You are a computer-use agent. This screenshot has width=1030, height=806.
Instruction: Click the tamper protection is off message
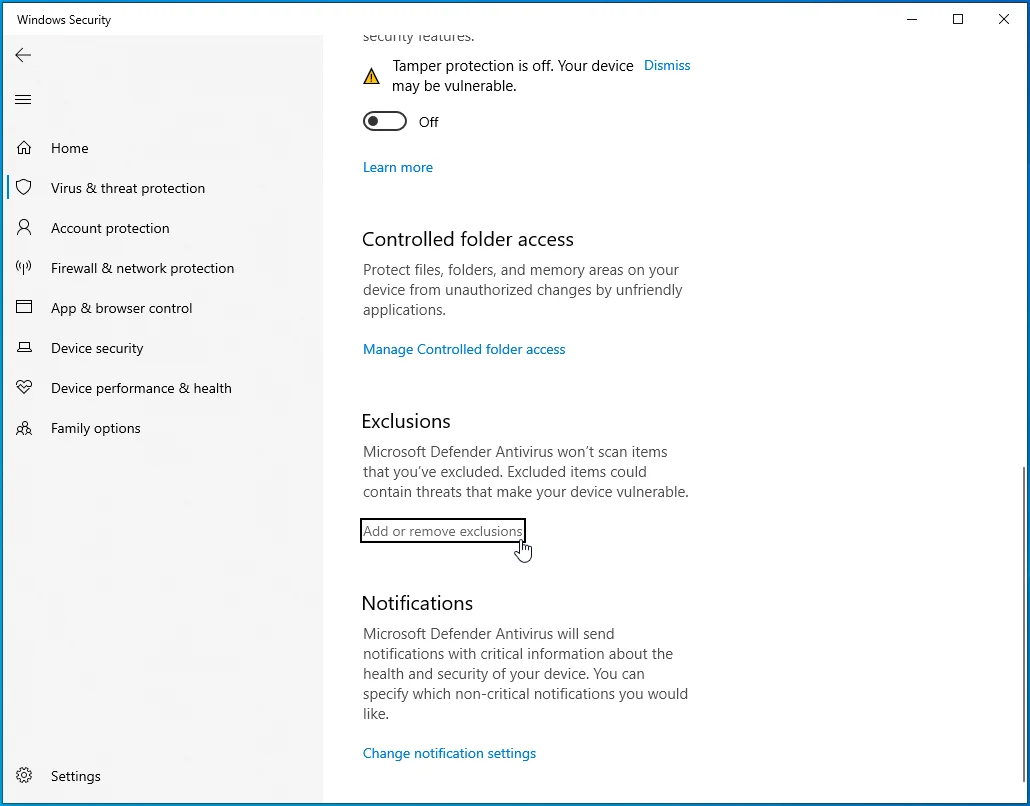[x=513, y=76]
